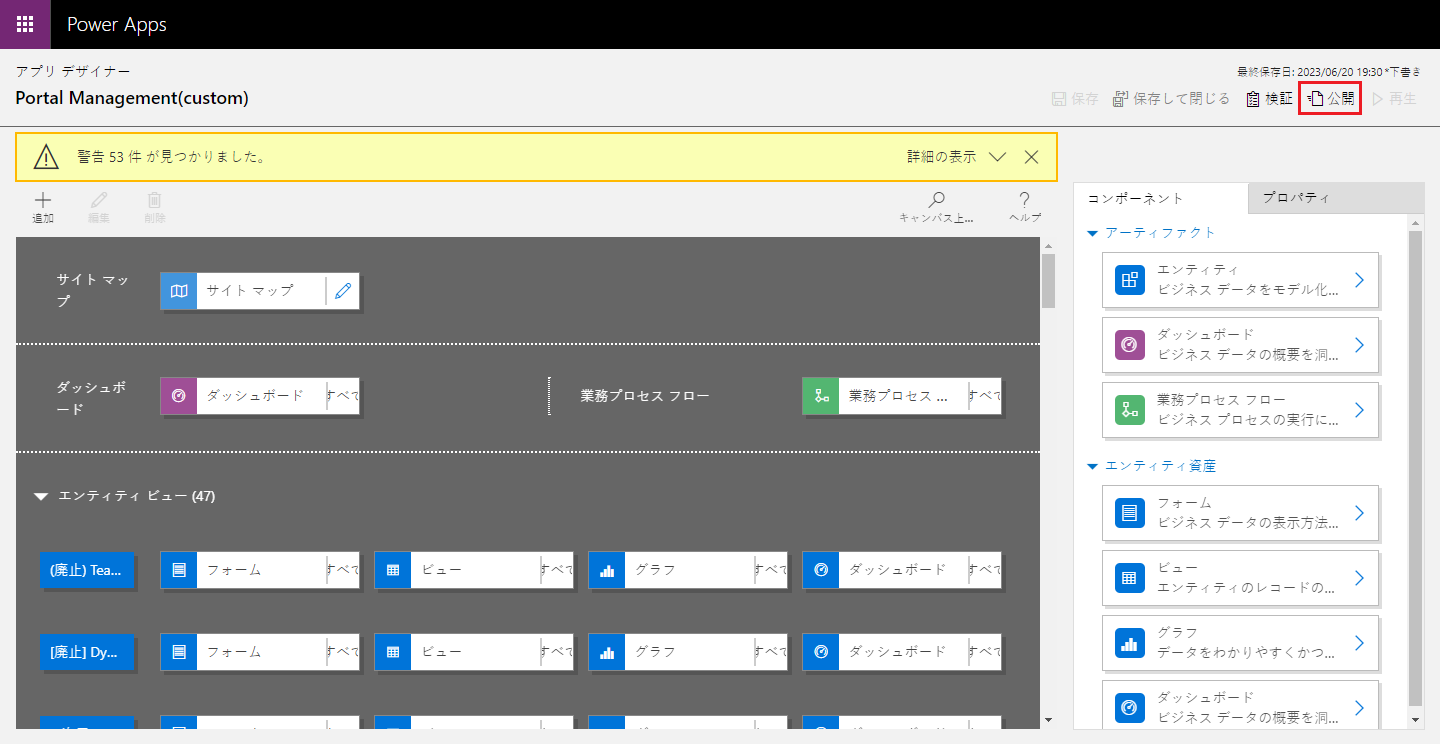
Task: Open グラフ component chevron
Action: pyautogui.click(x=1359, y=642)
